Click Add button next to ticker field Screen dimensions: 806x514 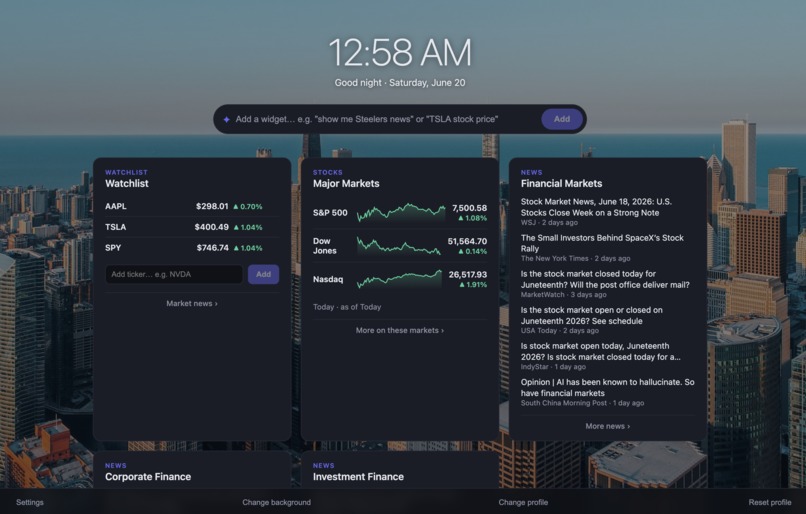point(263,274)
